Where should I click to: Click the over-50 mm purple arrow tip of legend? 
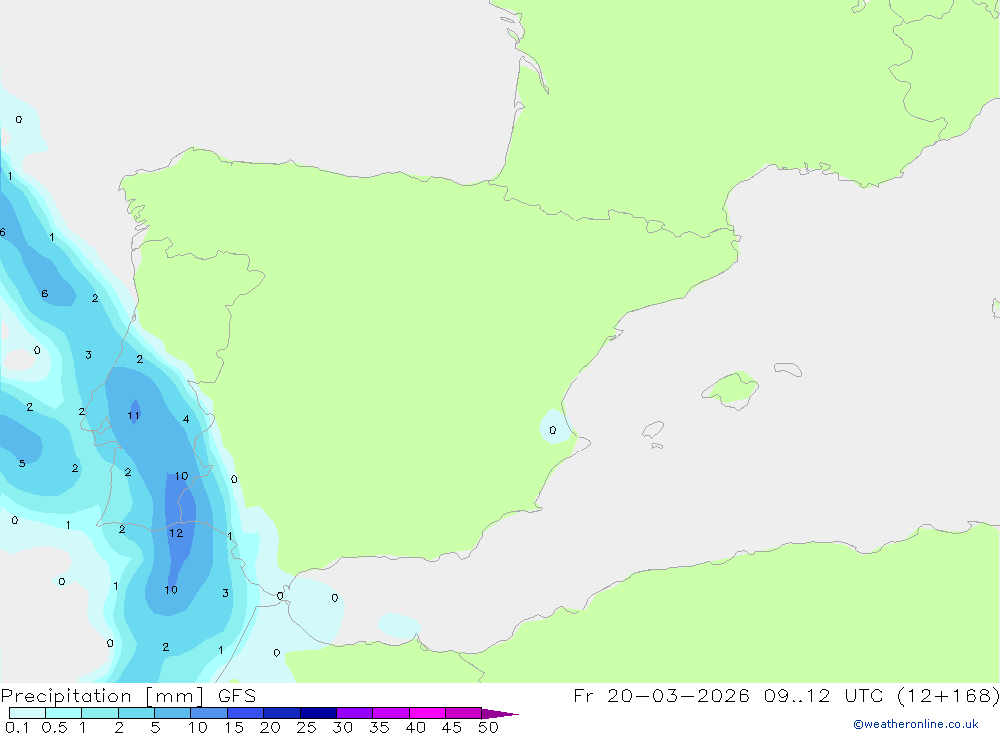(x=500, y=713)
